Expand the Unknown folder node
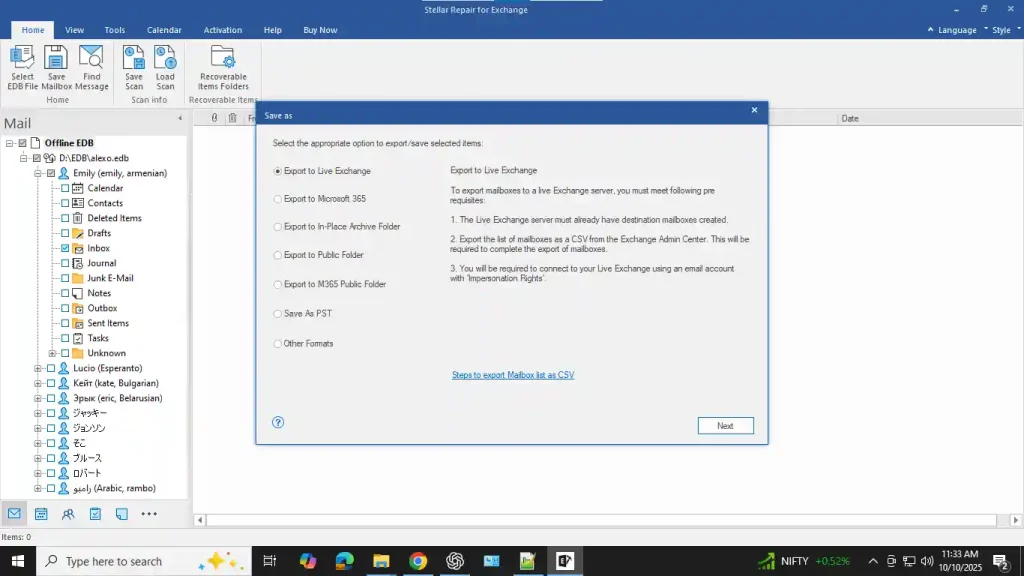Viewport: 1024px width, 576px height. pyautogui.click(x=53, y=353)
